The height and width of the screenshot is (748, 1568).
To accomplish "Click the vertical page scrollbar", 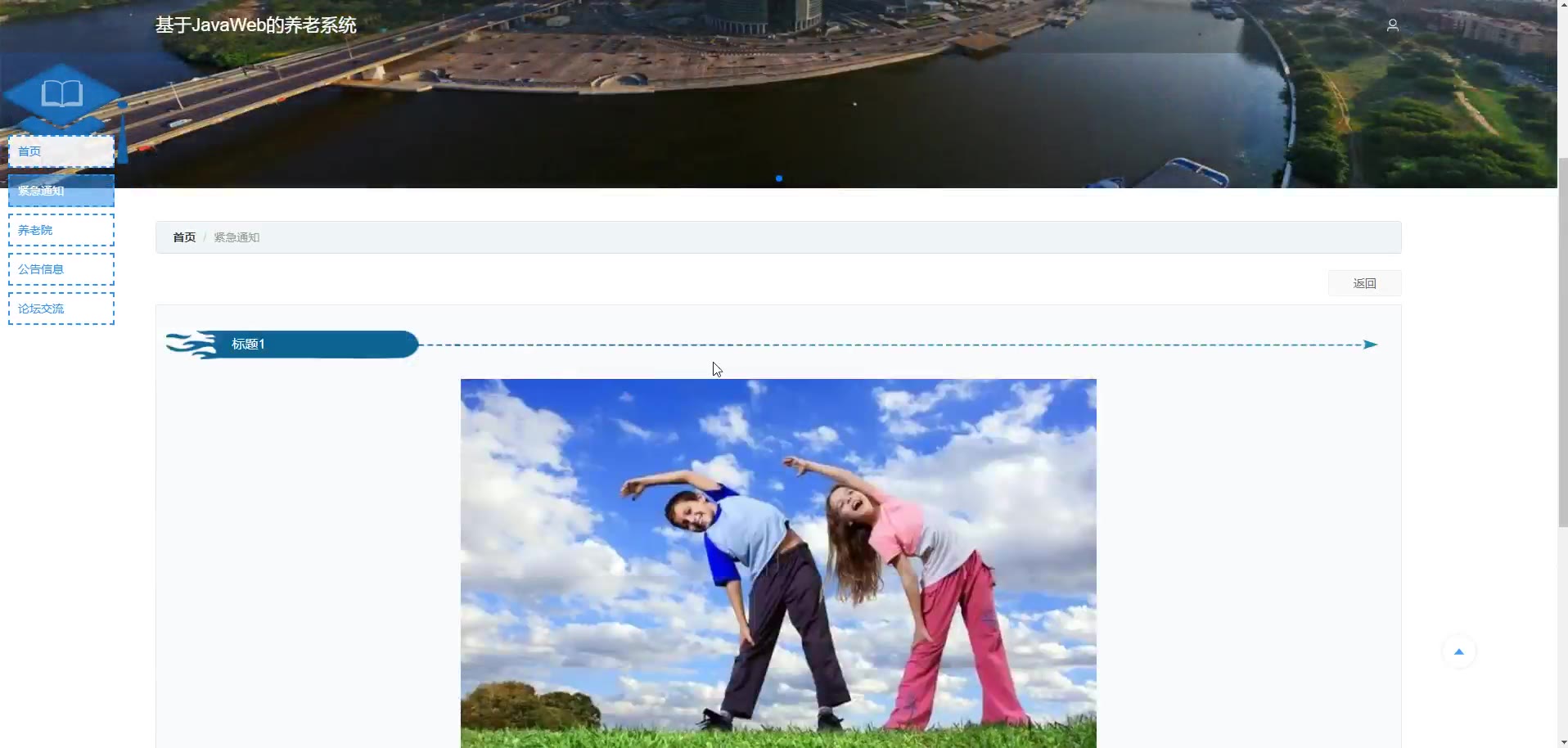I will click(x=1562, y=344).
